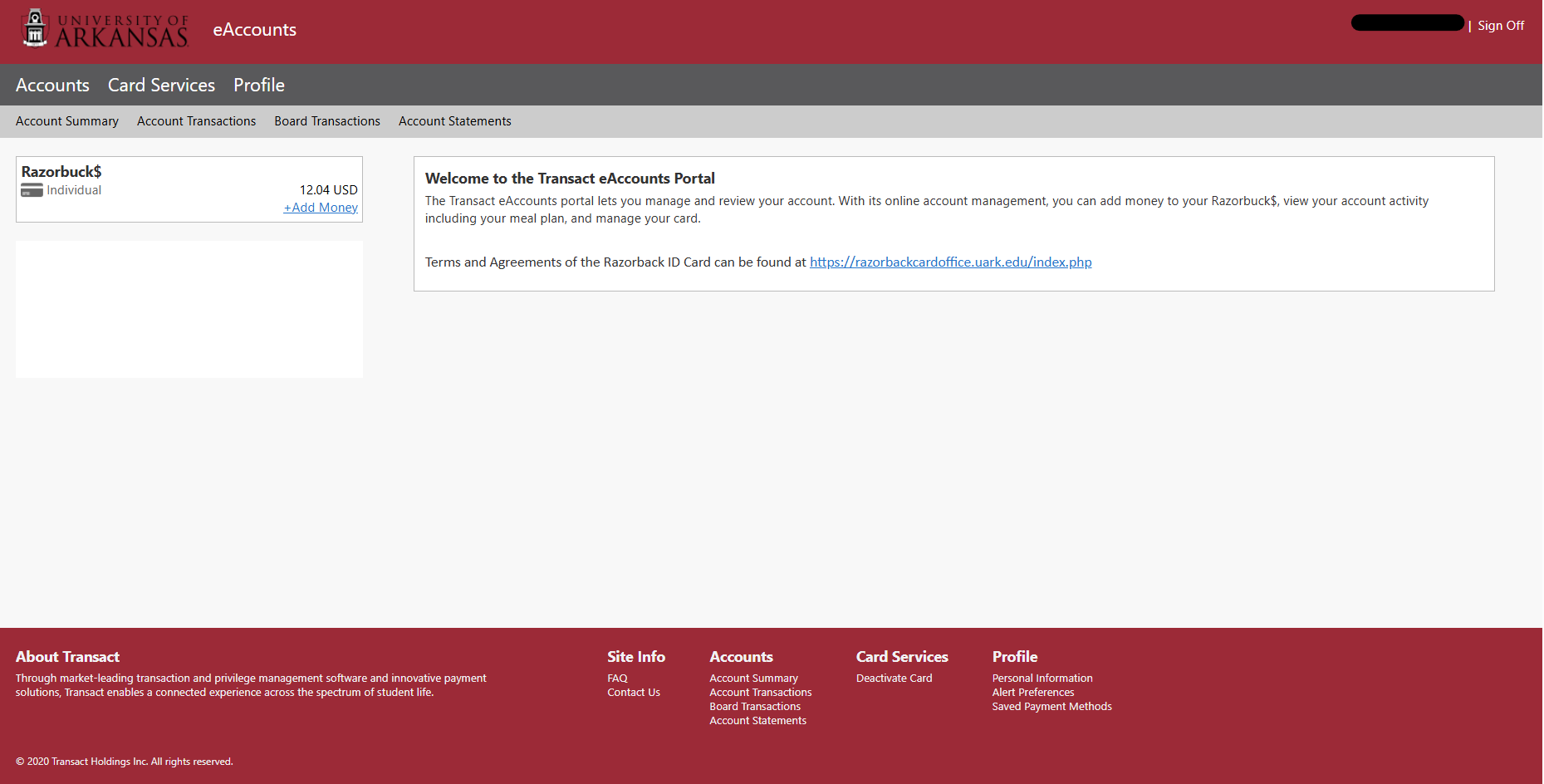Click Sign Off in the header
The image size is (1544, 784).
1501,26
